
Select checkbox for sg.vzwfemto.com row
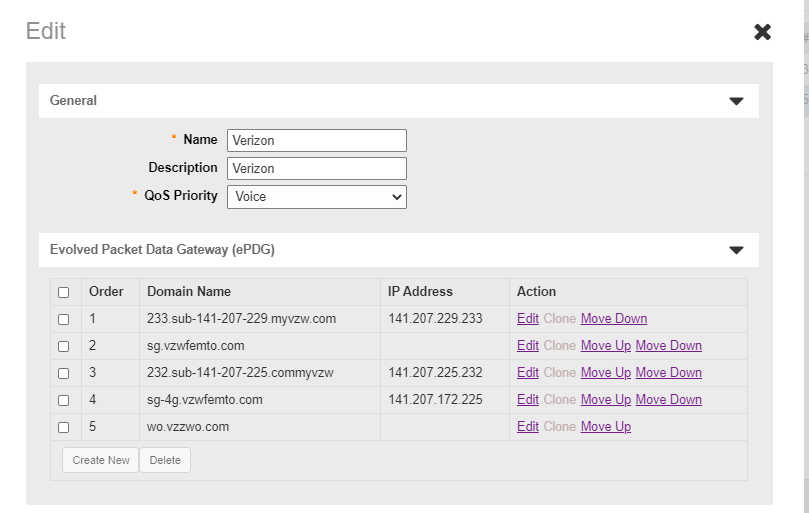(x=64, y=346)
